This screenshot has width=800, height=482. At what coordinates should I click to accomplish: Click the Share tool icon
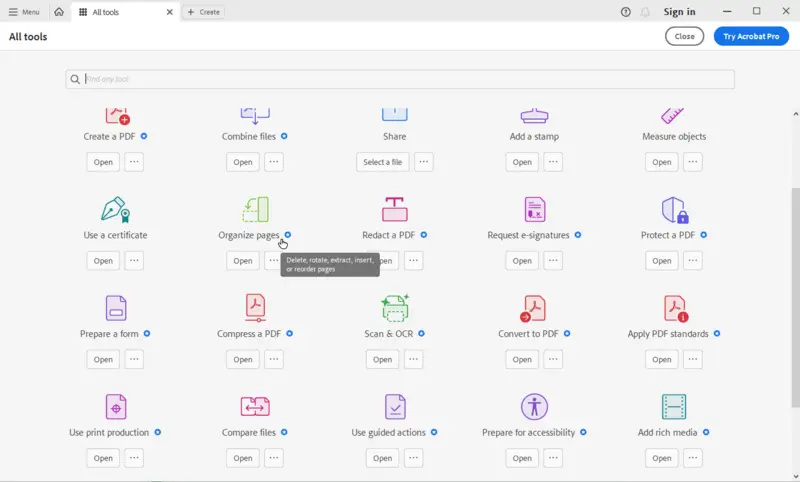point(394,115)
